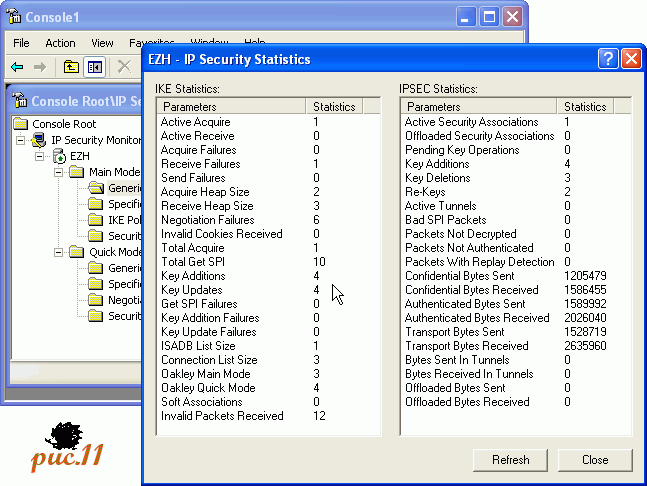Open the File menu
This screenshot has width=647, height=486.
(x=22, y=43)
